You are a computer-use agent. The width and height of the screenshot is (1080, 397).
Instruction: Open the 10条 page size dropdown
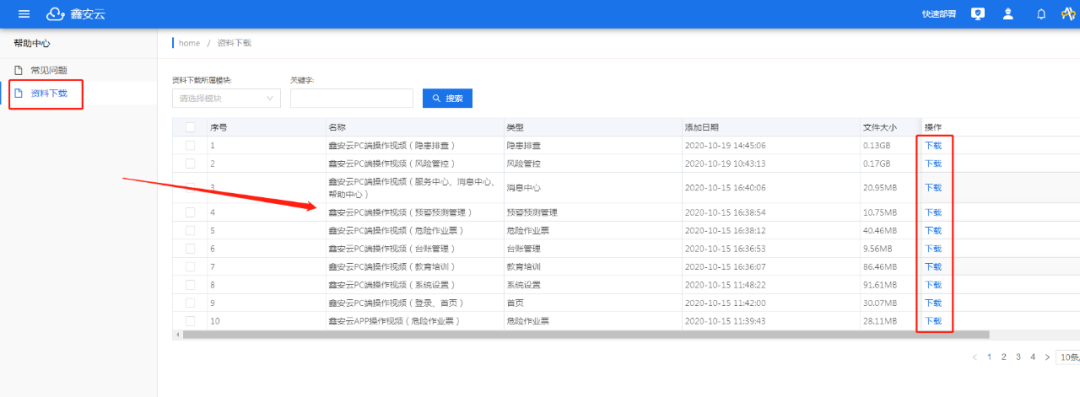tap(1068, 357)
